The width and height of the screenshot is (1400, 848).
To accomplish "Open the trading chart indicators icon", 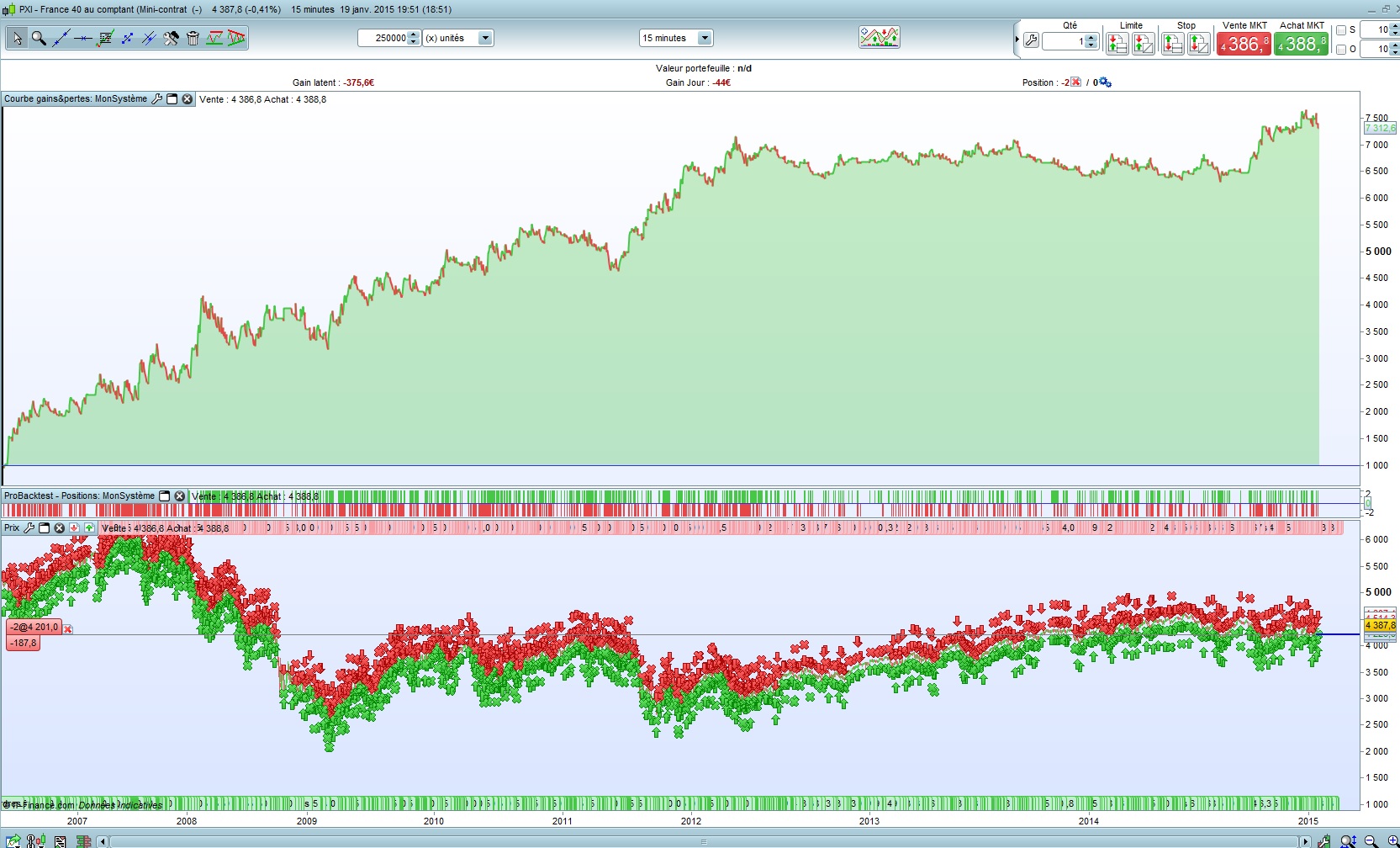I will pos(880,37).
